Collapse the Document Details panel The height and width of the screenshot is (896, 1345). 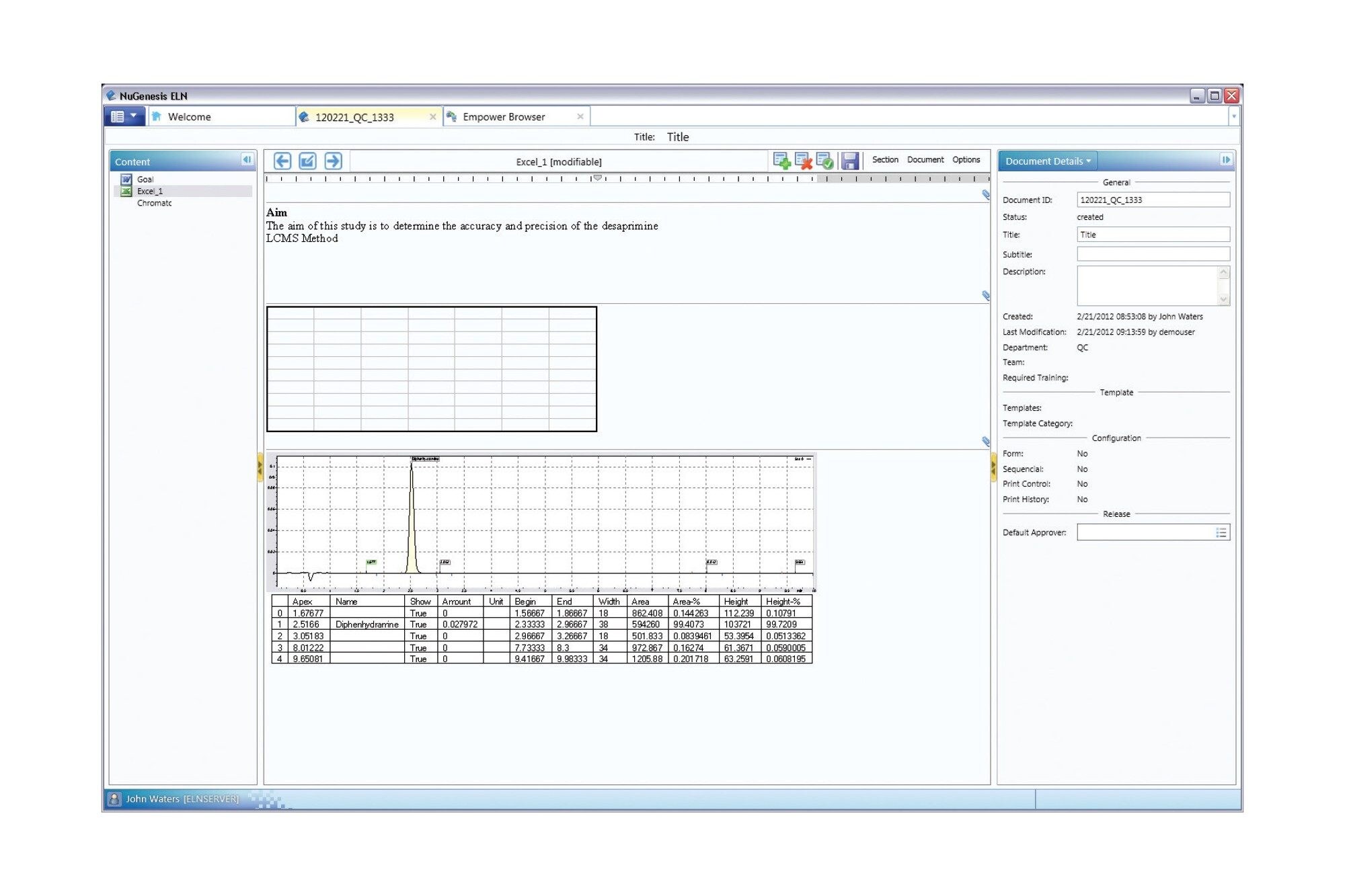[1225, 160]
